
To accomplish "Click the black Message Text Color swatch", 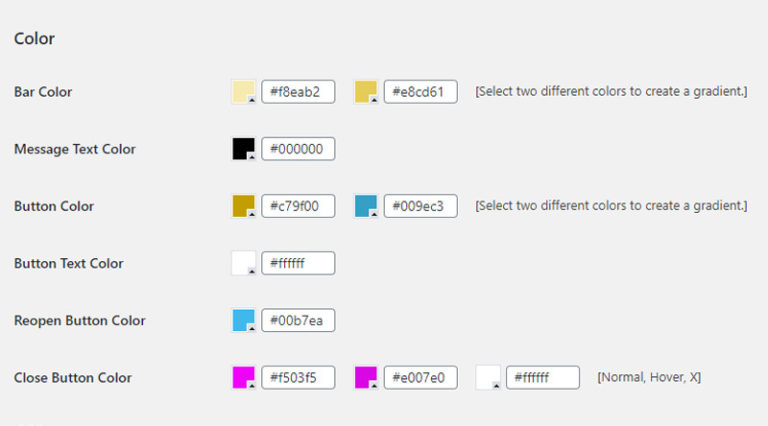I will point(244,149).
